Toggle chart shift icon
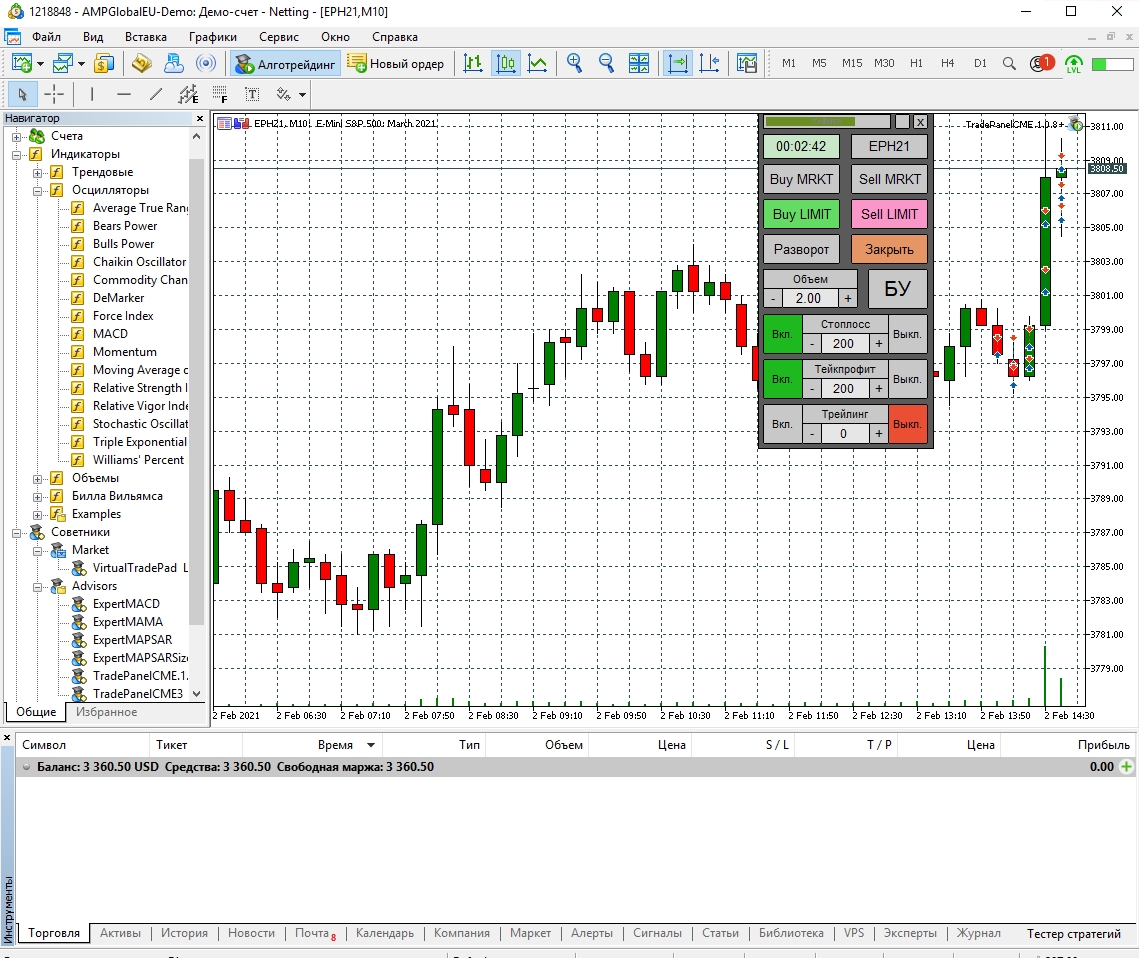Image resolution: width=1139 pixels, height=958 pixels. pyautogui.click(x=709, y=64)
